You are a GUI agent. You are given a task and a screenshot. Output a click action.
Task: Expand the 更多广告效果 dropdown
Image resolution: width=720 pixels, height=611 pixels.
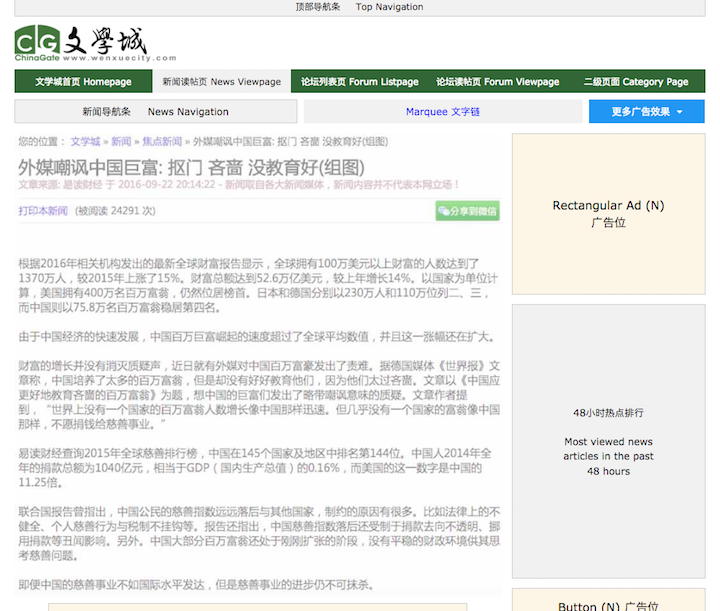tap(647, 112)
